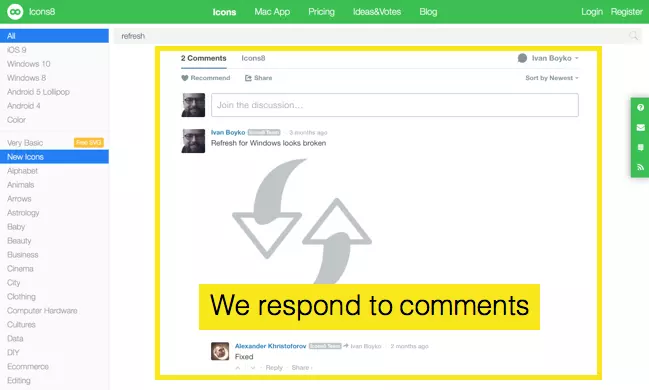The height and width of the screenshot is (390, 649).
Task: Open Ideas&Votes page
Action: coord(377,12)
